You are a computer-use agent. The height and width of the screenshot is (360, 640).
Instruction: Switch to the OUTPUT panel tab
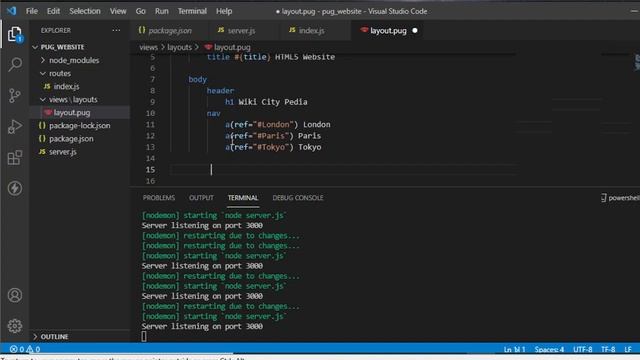(201, 198)
